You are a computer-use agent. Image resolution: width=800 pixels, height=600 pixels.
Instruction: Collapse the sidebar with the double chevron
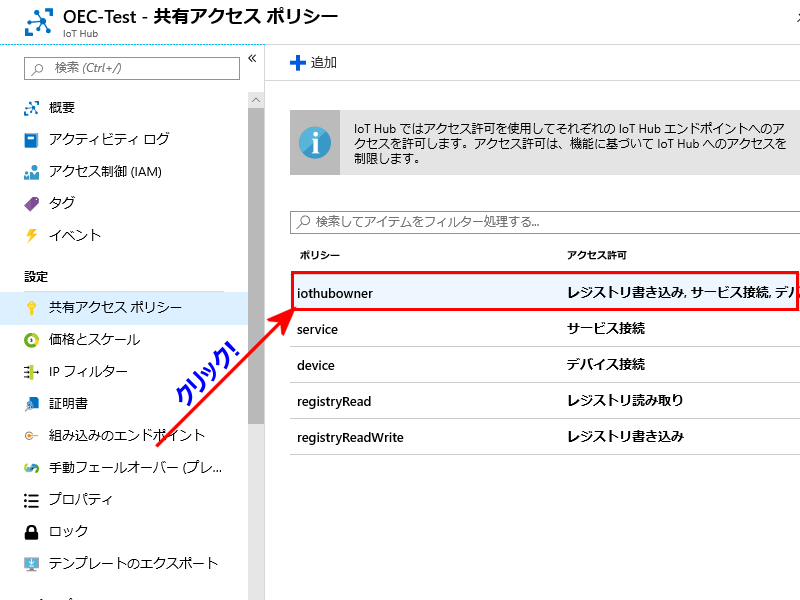(252, 59)
